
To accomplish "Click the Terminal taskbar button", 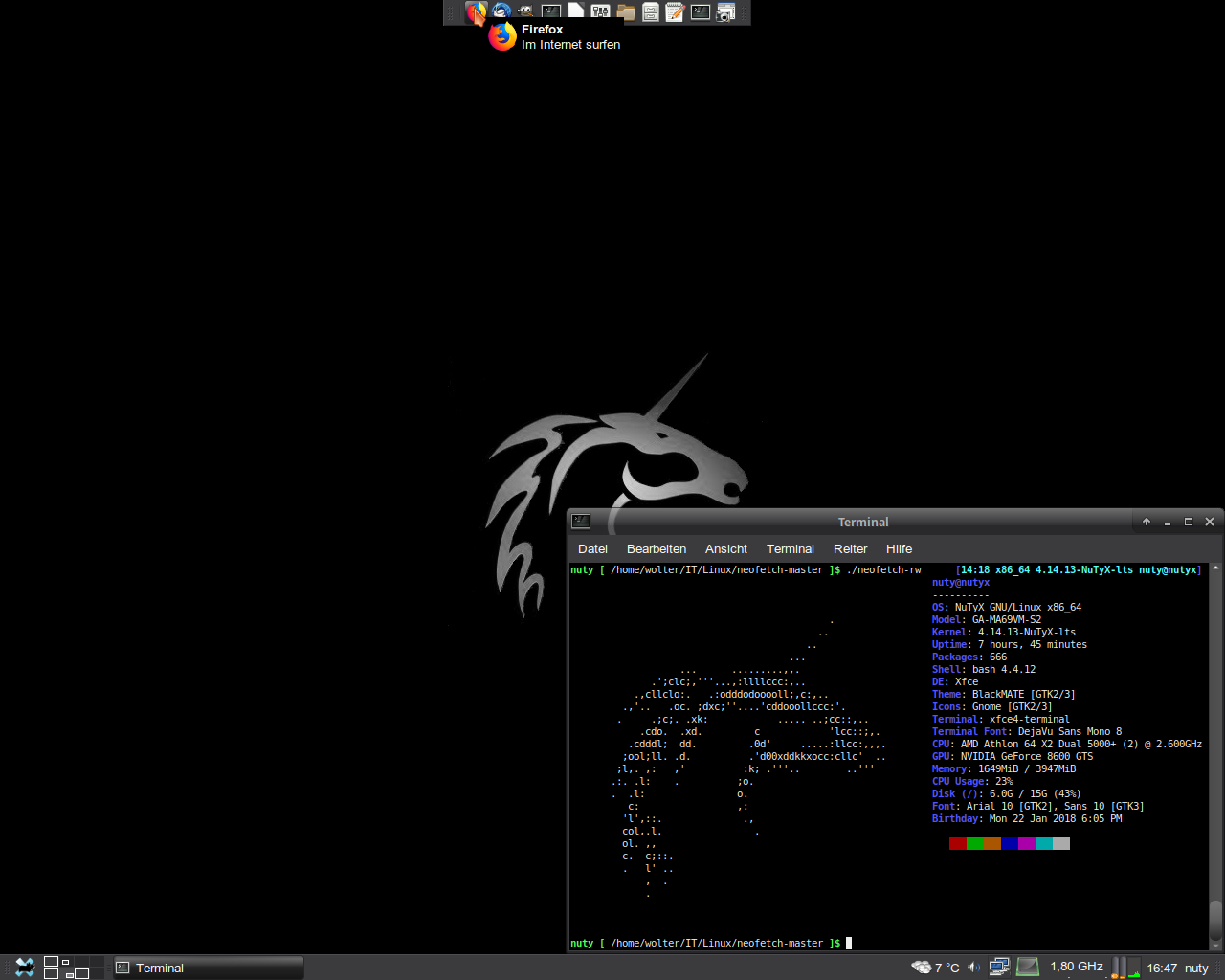I will [208, 968].
